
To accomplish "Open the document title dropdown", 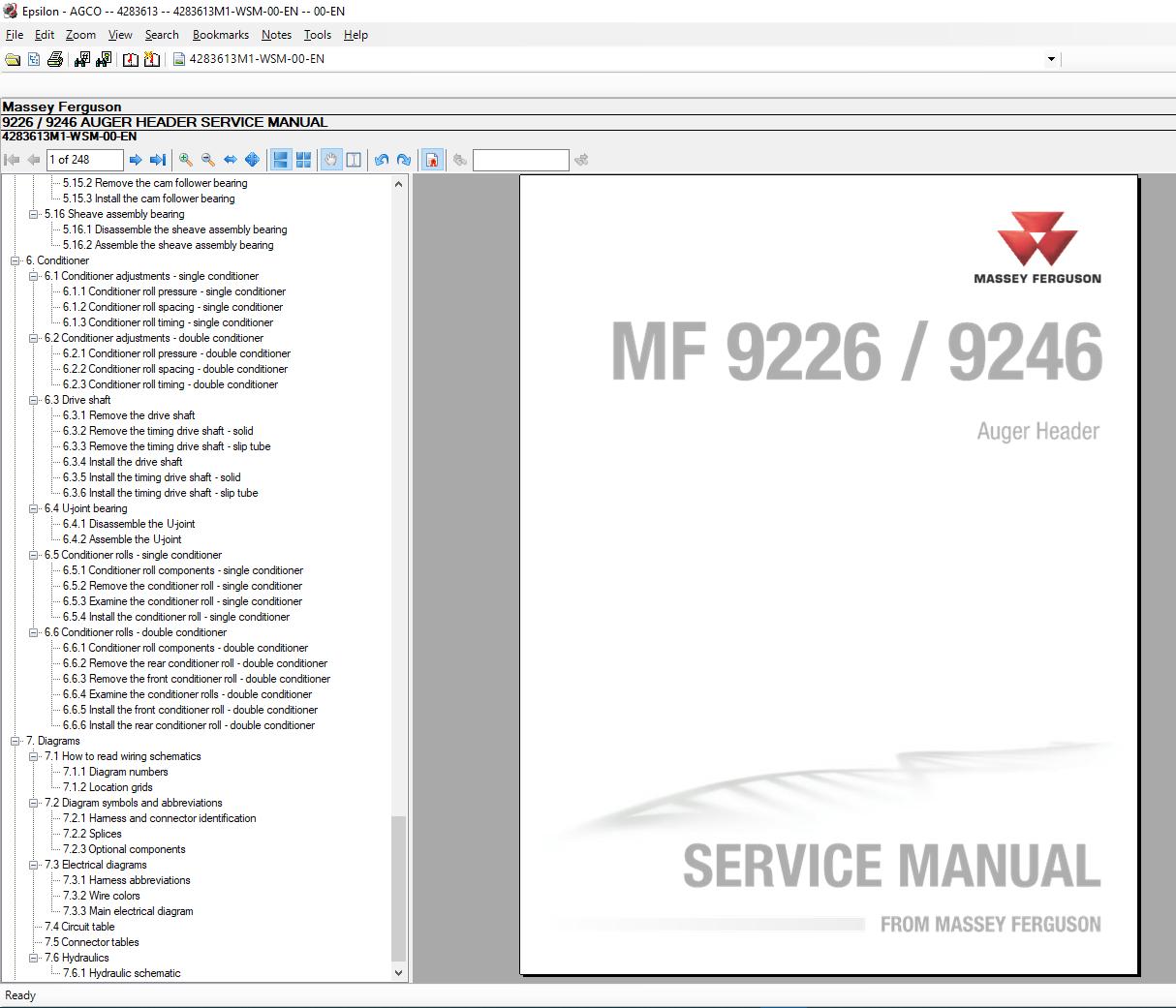I will coord(1049,59).
